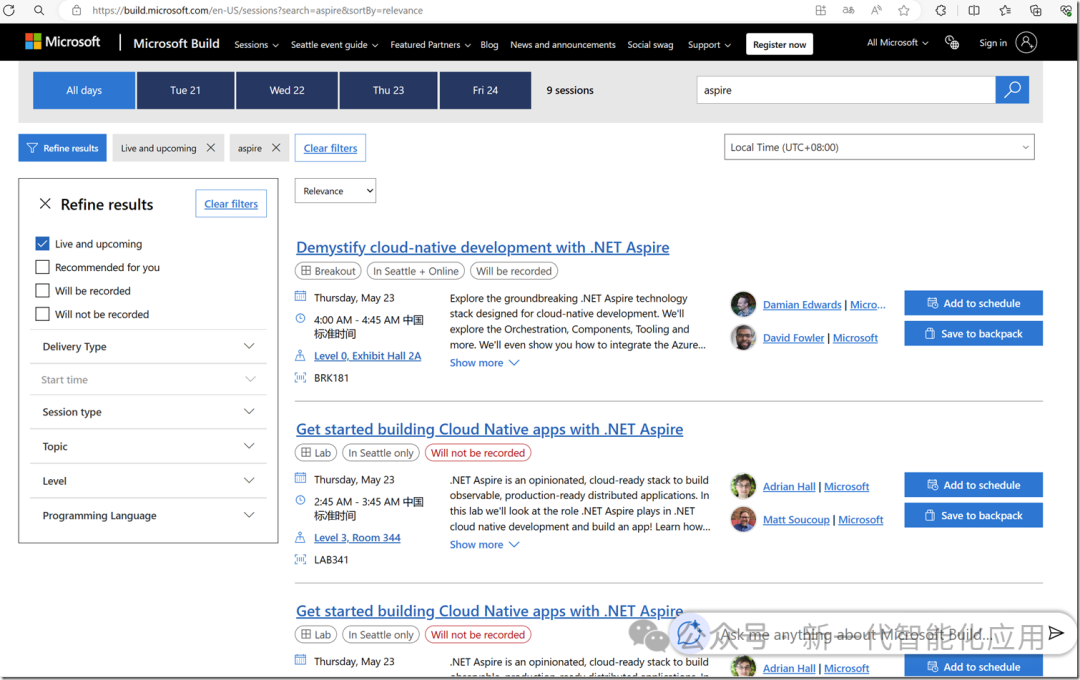Open the Support menu in the navigation bar
The height and width of the screenshot is (680, 1080).
click(709, 45)
